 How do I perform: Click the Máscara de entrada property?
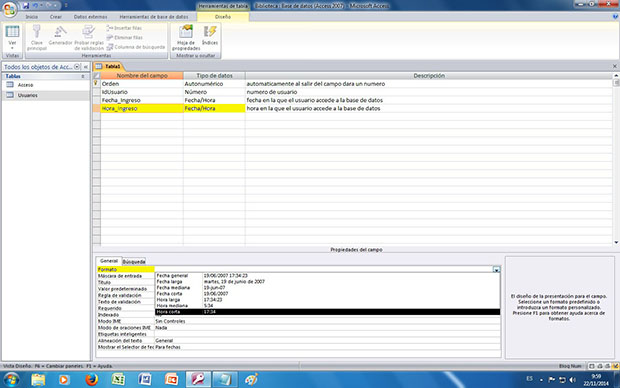click(120, 276)
